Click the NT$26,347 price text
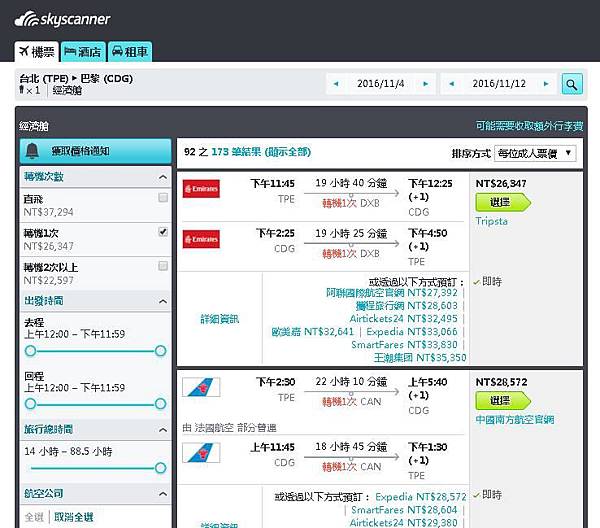This screenshot has width=600, height=528. pos(501,184)
